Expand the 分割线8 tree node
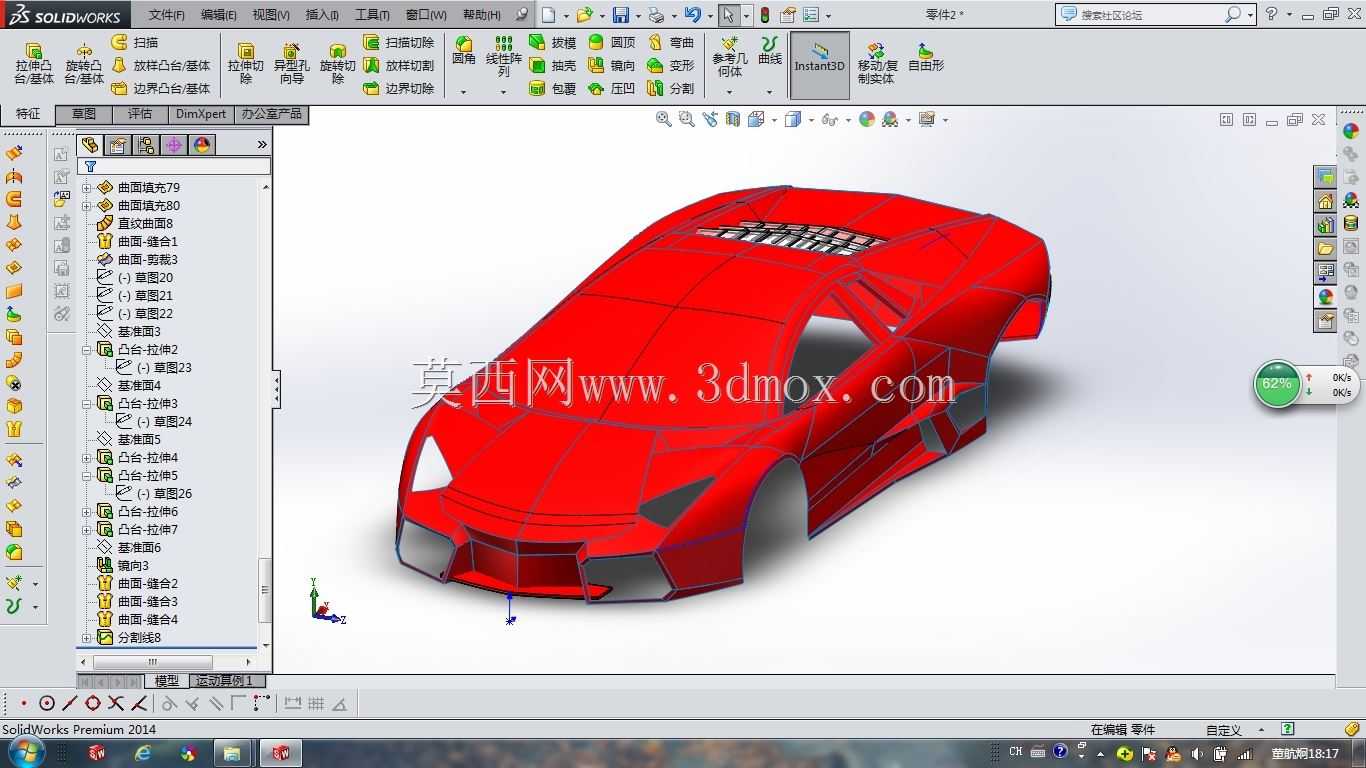 pyautogui.click(x=86, y=638)
